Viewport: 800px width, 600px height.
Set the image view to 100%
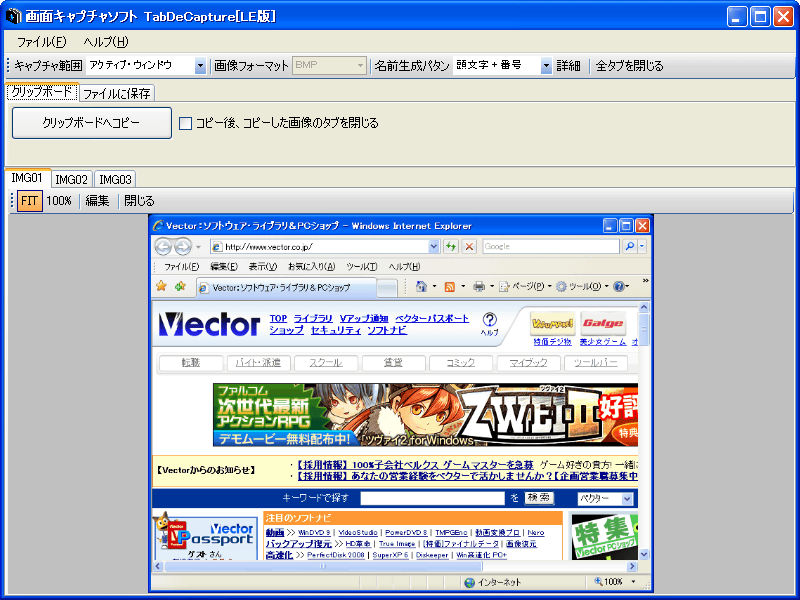(x=59, y=201)
